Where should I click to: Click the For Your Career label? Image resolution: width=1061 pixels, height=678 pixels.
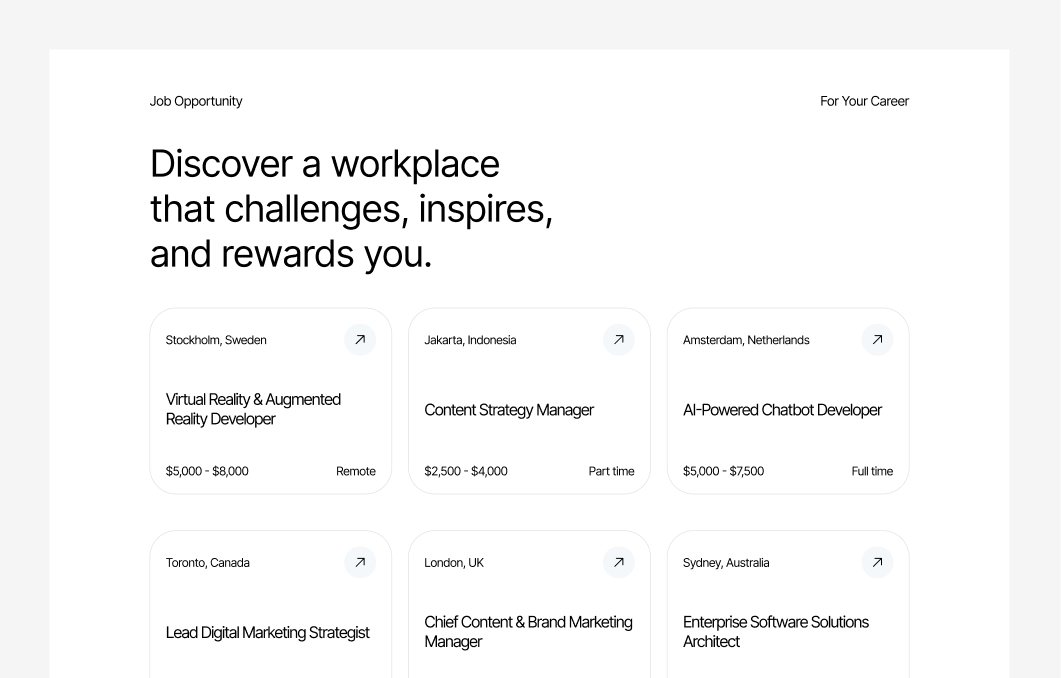tap(864, 101)
